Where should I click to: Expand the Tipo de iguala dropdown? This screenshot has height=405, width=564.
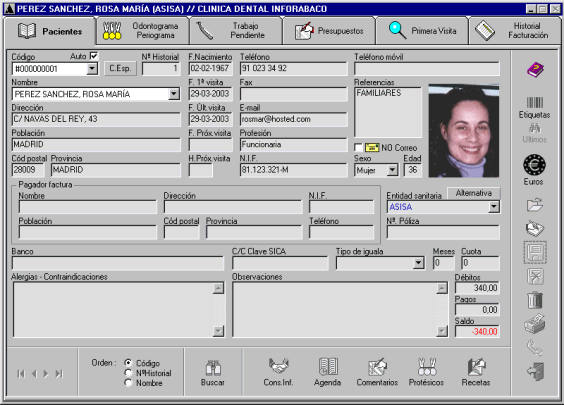tap(418, 263)
